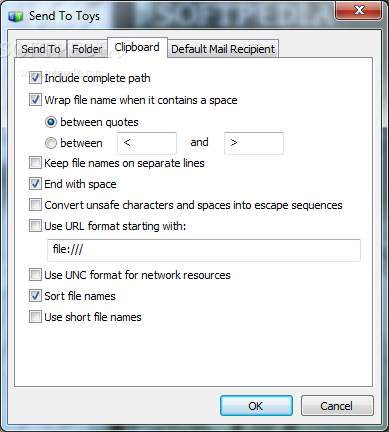Uncheck Include complete path
Image resolution: width=389 pixels, height=432 pixels.
(x=35, y=78)
